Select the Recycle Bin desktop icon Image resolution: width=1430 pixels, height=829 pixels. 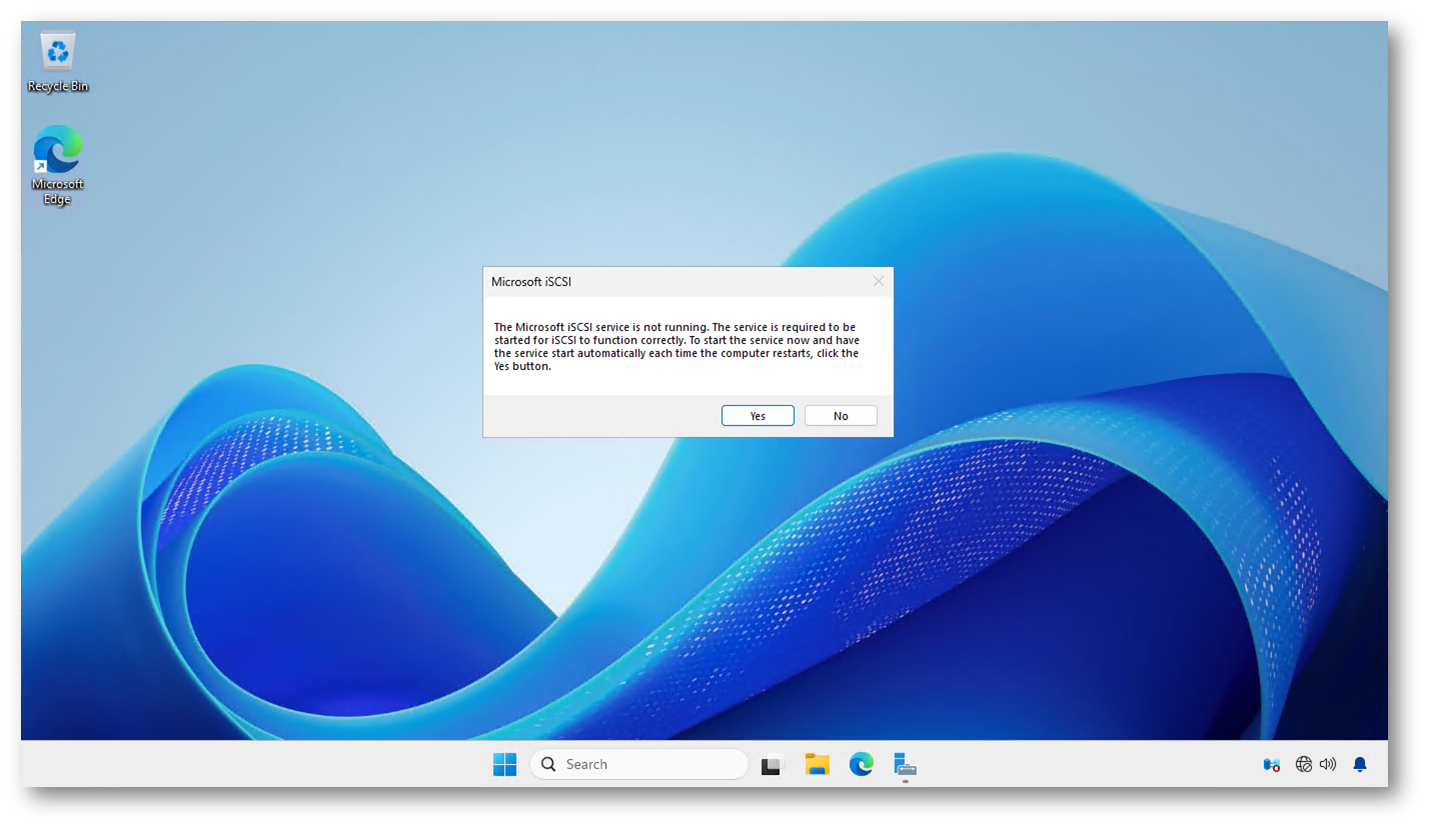[58, 53]
